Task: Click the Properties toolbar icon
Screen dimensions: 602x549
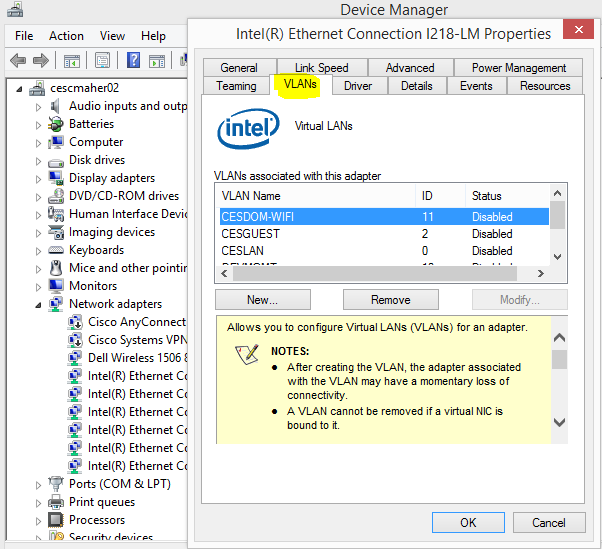Action: (x=103, y=60)
